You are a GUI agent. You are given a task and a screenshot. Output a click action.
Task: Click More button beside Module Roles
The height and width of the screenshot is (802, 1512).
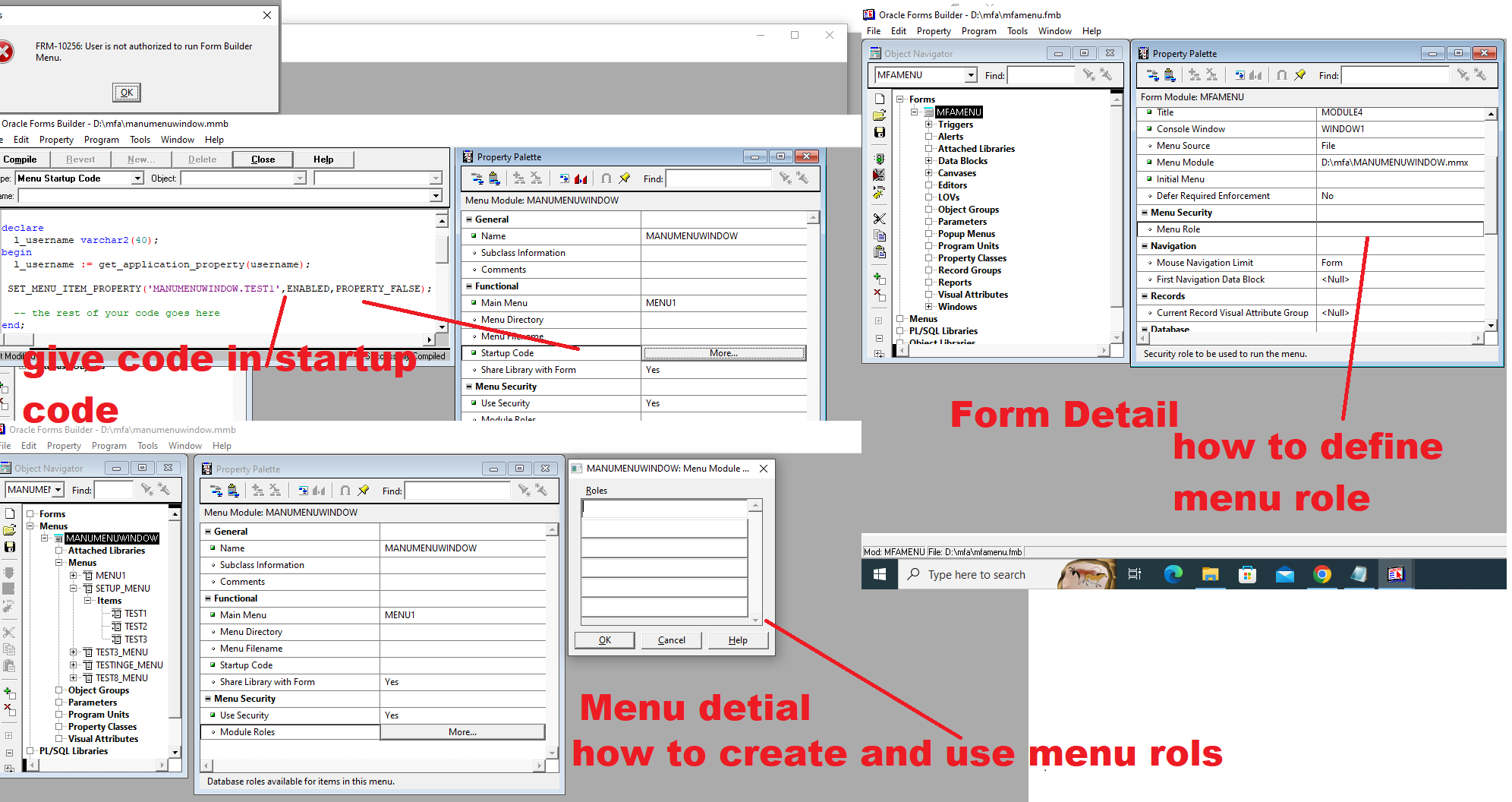pyautogui.click(x=462, y=732)
